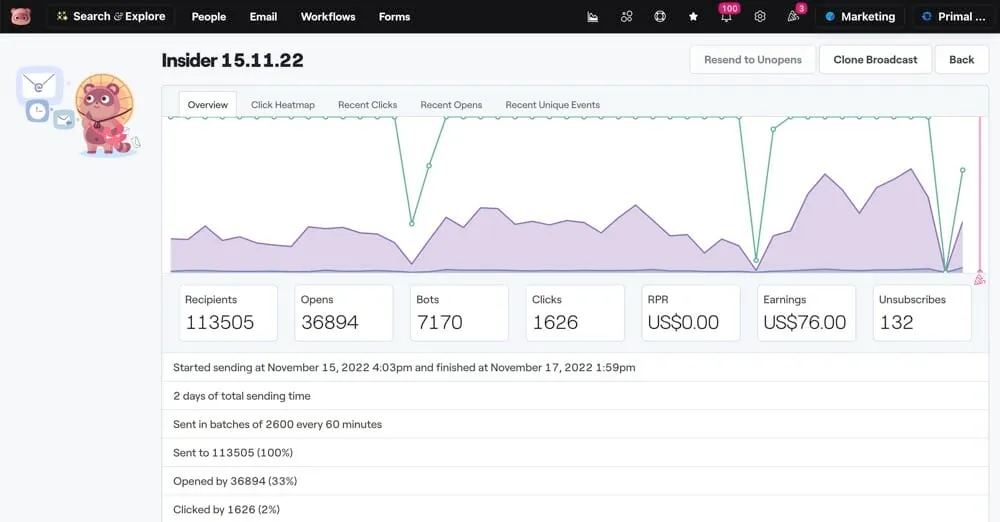Click the pig logo home icon
Image resolution: width=1000 pixels, height=522 pixels.
[x=21, y=16]
